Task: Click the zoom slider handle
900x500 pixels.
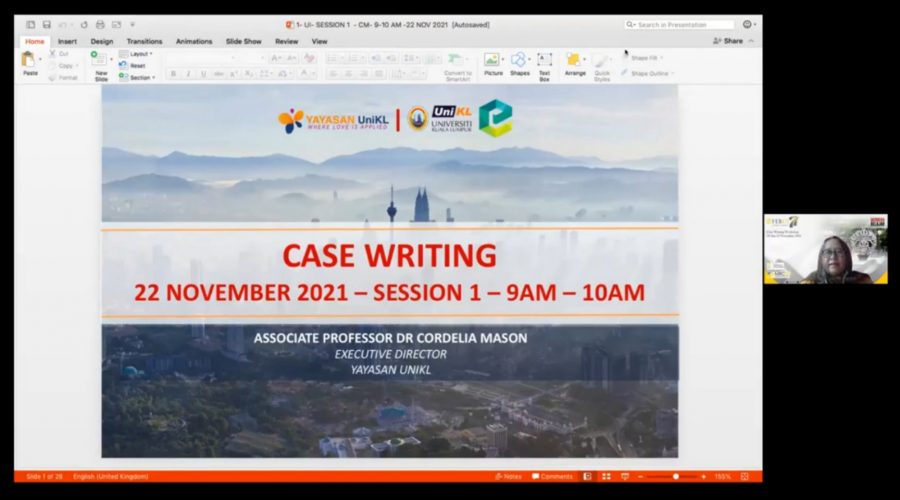Action: (676, 477)
